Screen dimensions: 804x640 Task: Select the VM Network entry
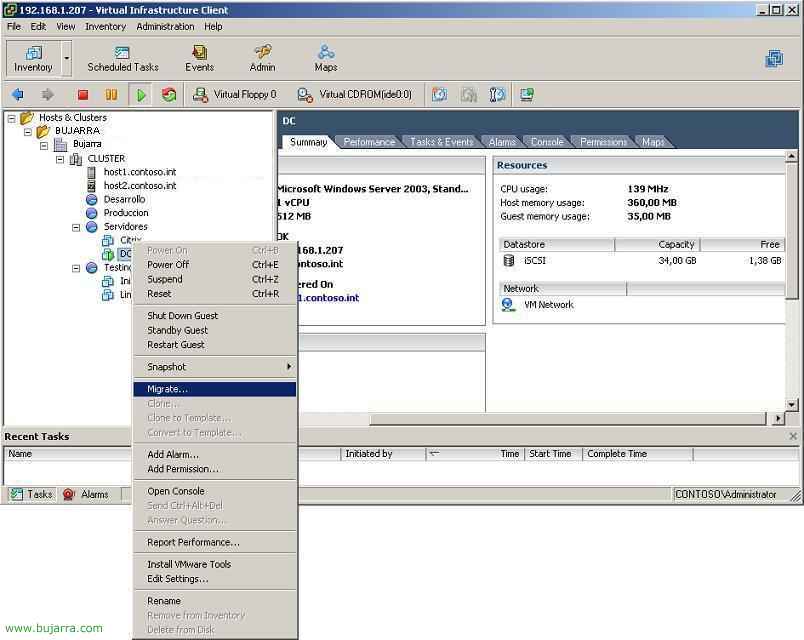tap(538, 305)
